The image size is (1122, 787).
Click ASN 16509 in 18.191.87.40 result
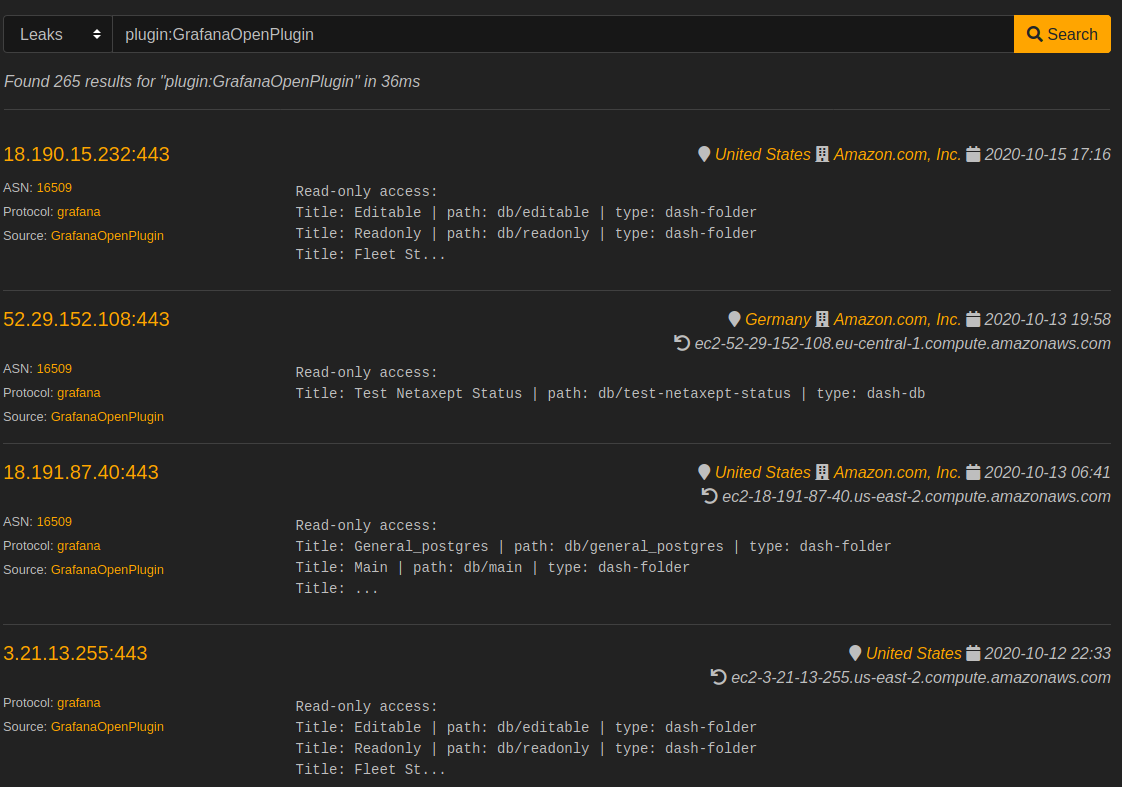click(54, 522)
